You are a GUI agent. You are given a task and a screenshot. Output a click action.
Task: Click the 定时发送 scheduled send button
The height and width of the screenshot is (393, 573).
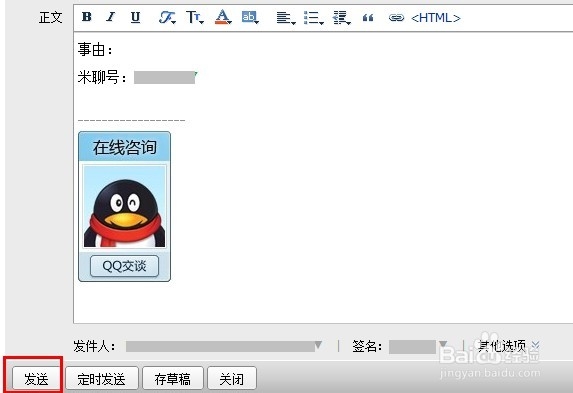click(x=102, y=379)
